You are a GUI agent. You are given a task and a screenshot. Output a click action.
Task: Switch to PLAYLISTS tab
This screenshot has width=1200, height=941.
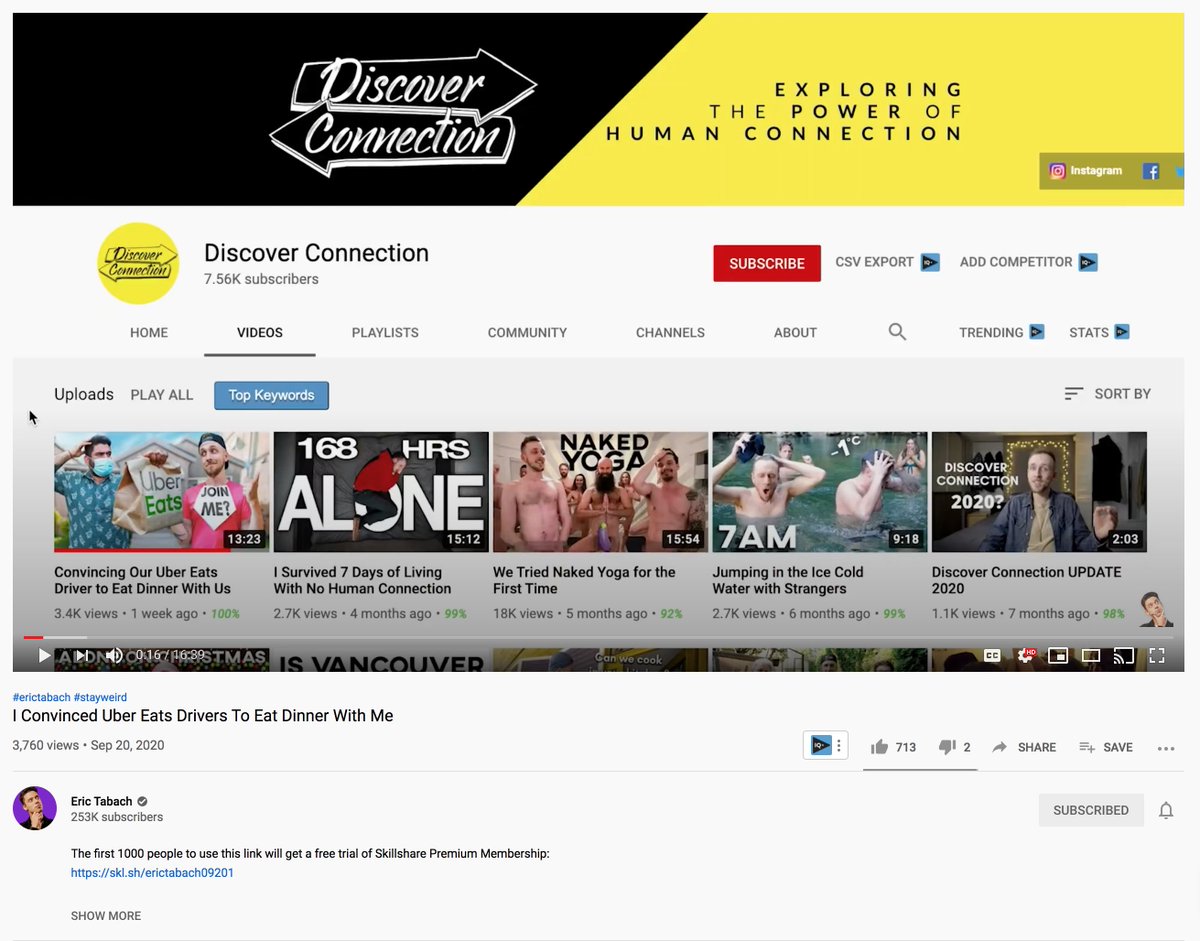pyautogui.click(x=385, y=332)
